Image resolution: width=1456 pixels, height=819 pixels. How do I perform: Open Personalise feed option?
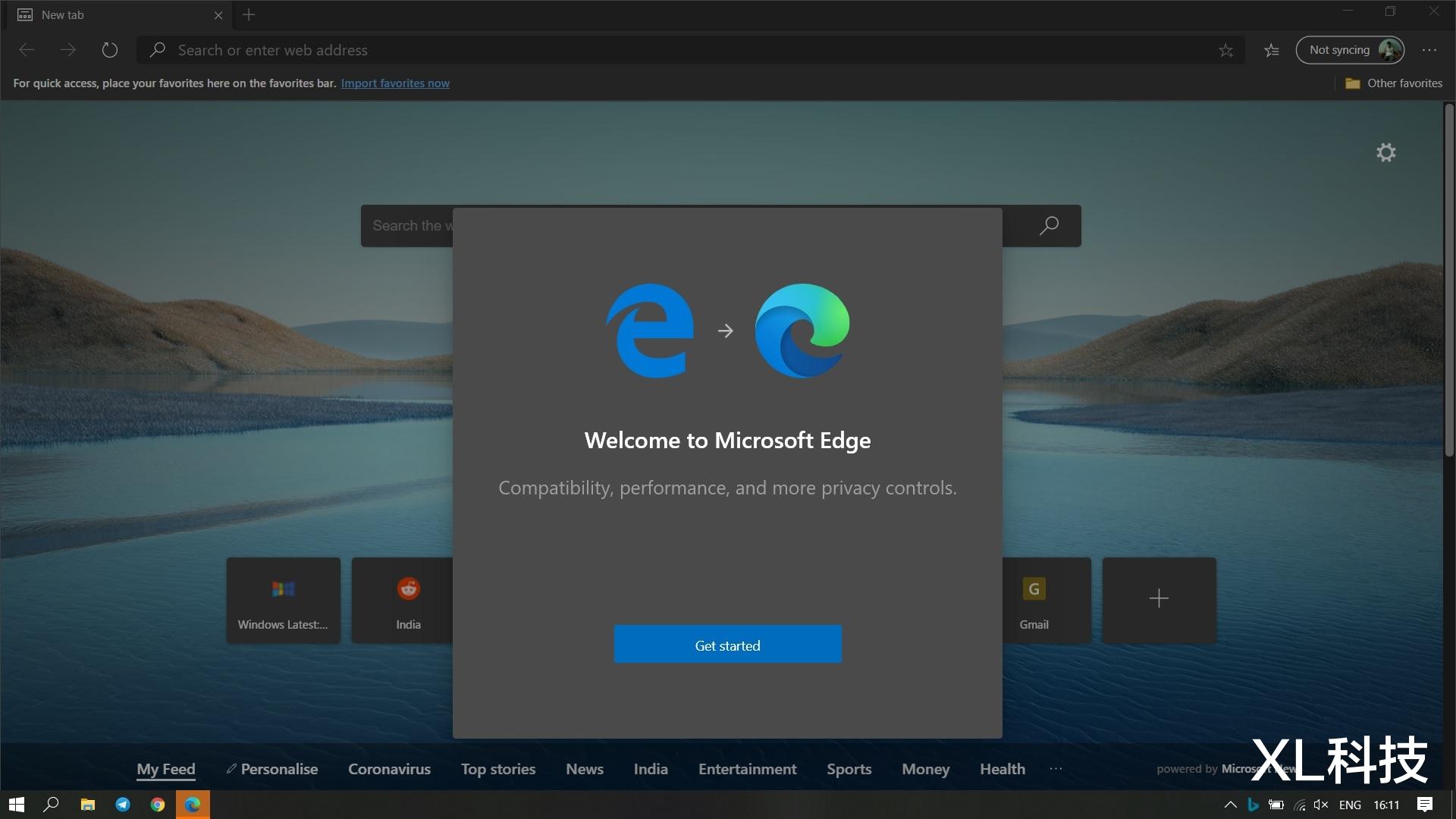(x=271, y=769)
